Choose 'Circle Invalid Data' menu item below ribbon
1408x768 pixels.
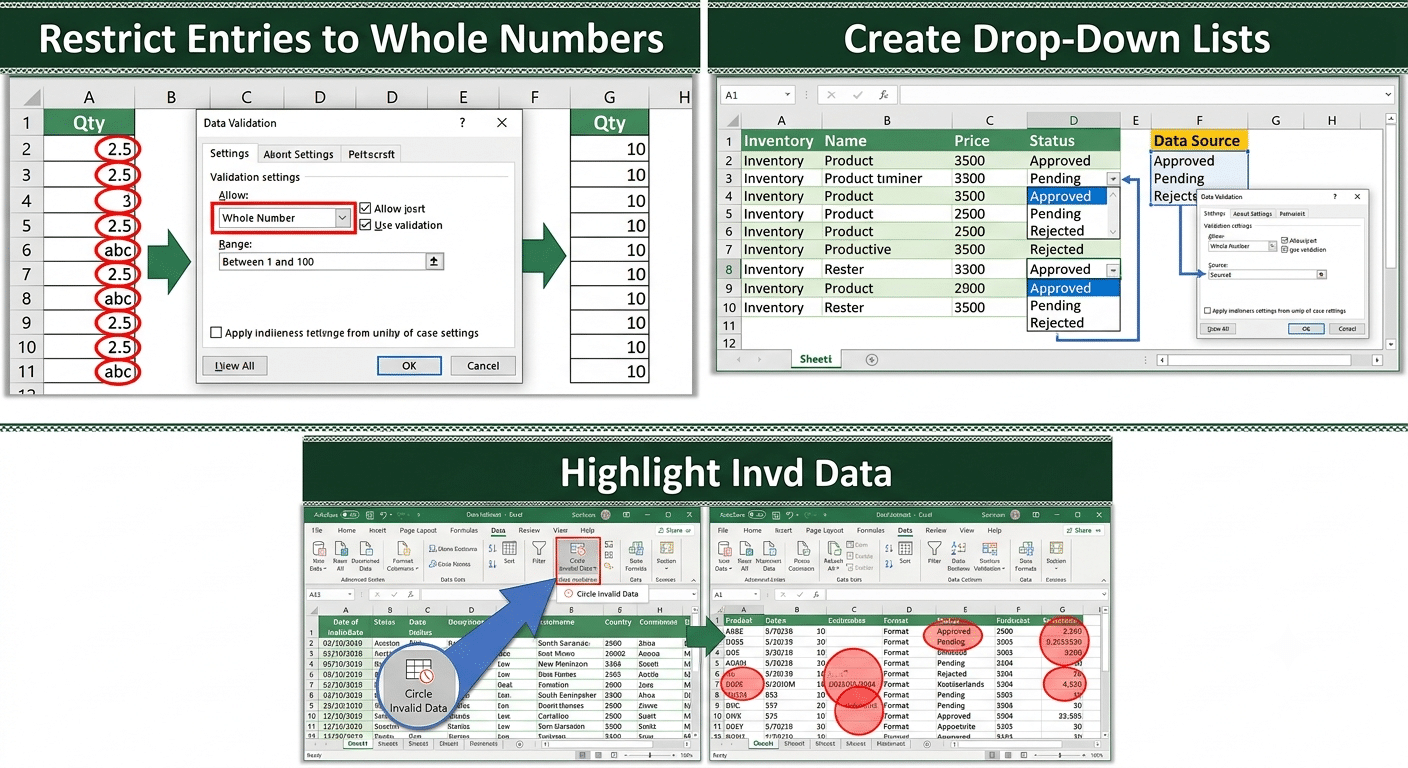tap(601, 594)
